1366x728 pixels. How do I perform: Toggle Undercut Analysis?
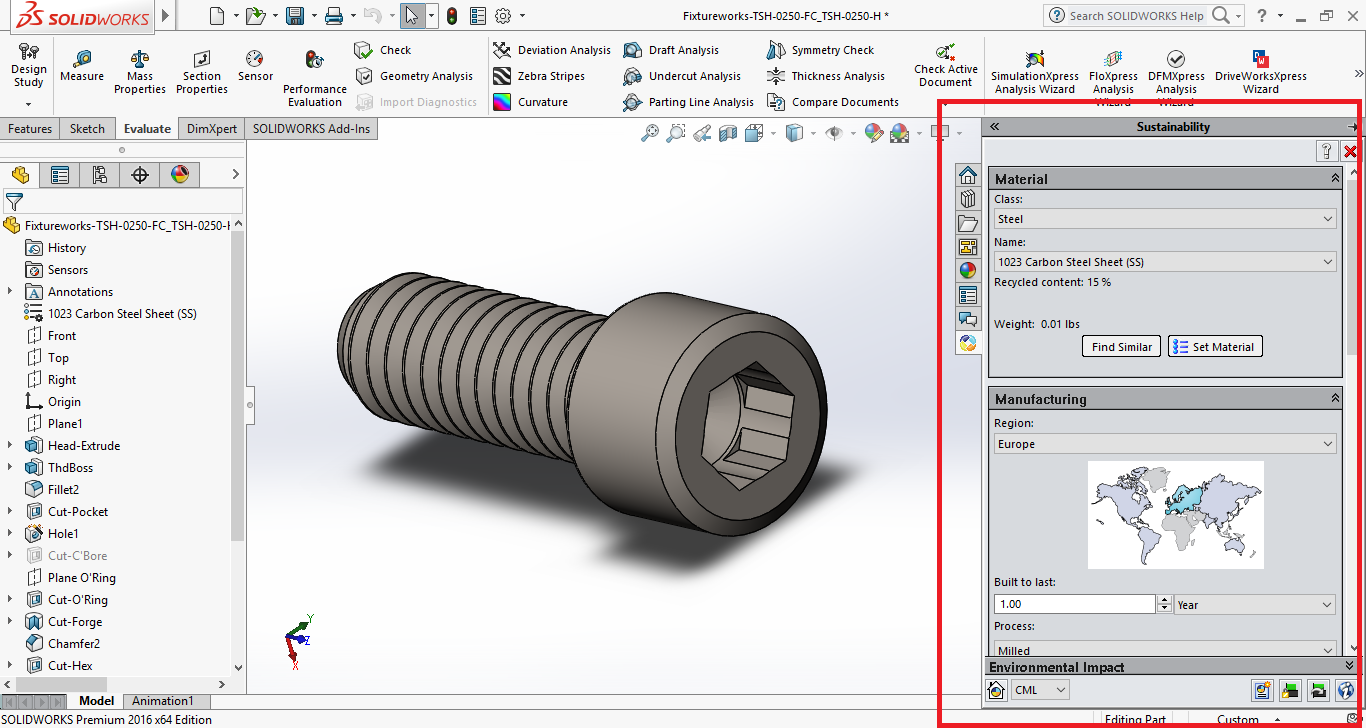pyautogui.click(x=682, y=76)
